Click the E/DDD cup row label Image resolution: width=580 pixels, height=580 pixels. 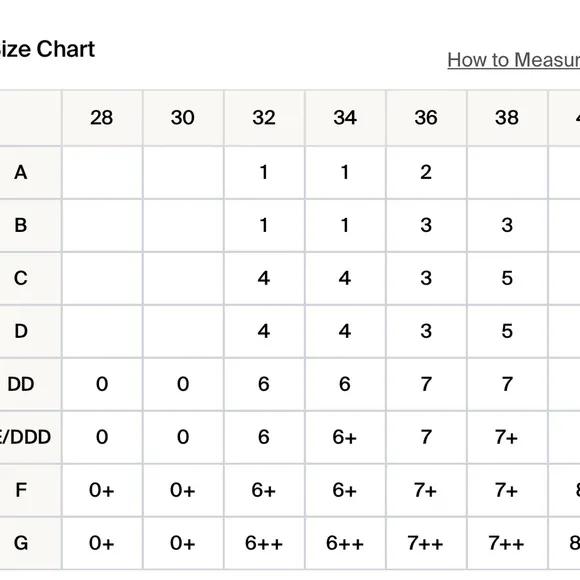point(25,437)
